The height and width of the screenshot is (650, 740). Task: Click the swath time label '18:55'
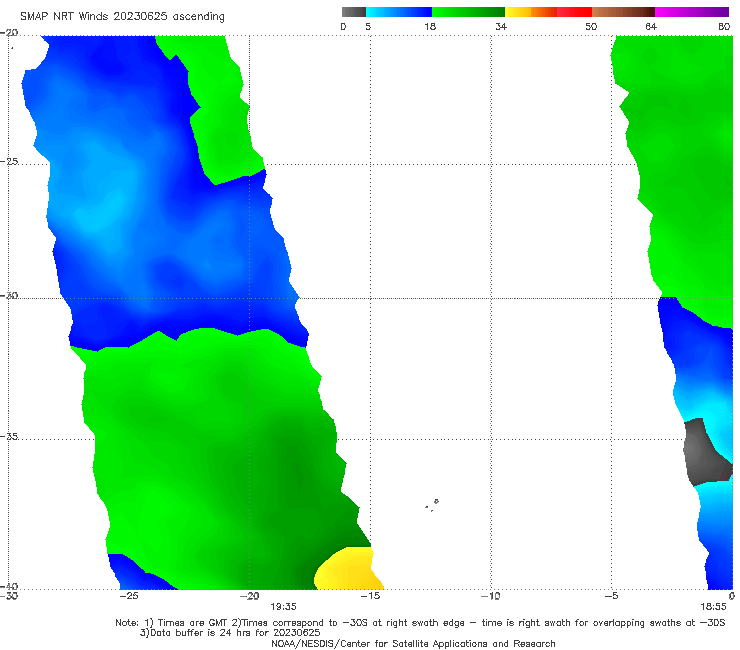click(713, 607)
